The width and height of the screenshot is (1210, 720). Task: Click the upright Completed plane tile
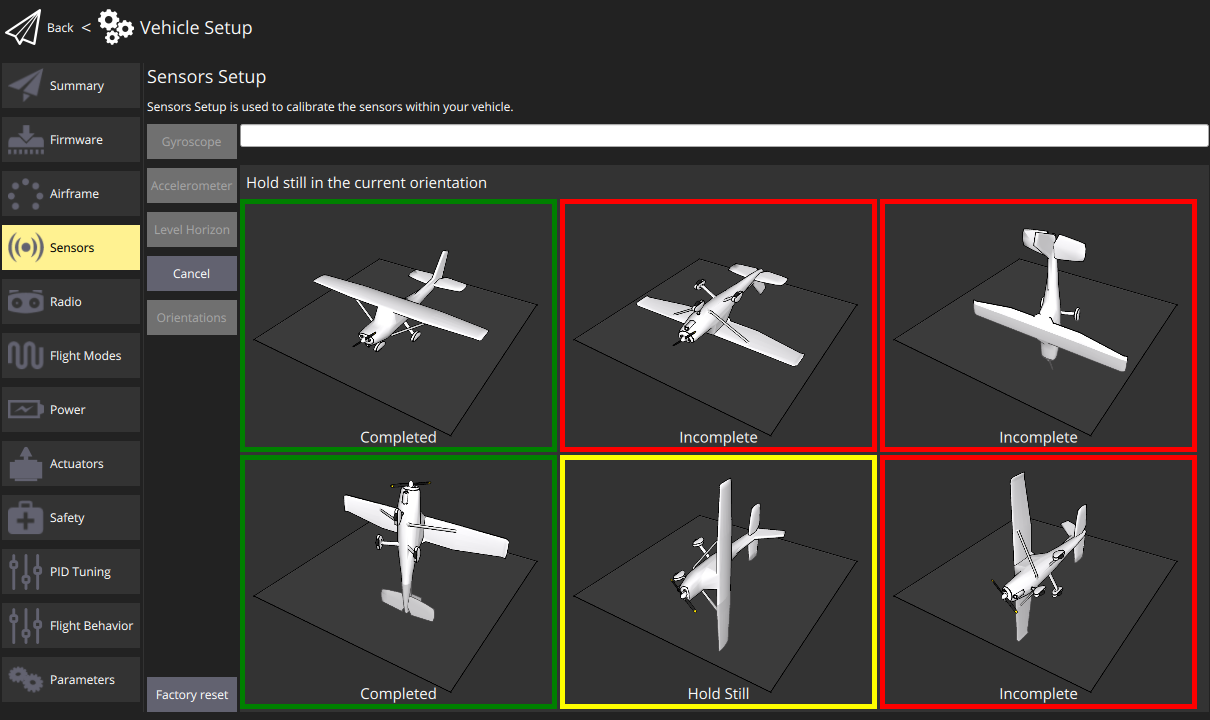(398, 325)
